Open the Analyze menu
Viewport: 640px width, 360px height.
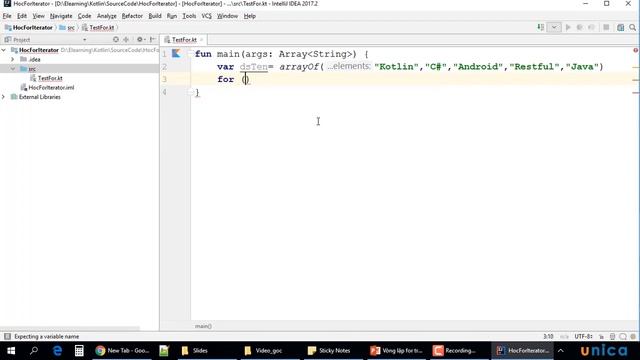(x=107, y=16)
